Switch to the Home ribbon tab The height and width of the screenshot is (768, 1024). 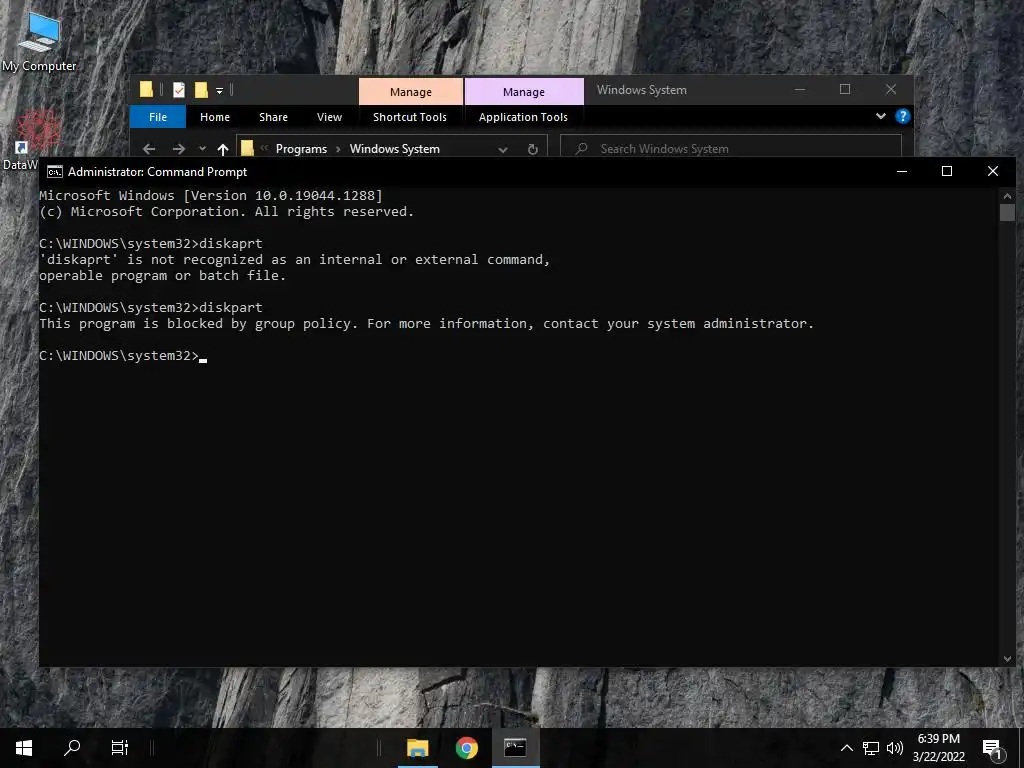pyautogui.click(x=215, y=117)
